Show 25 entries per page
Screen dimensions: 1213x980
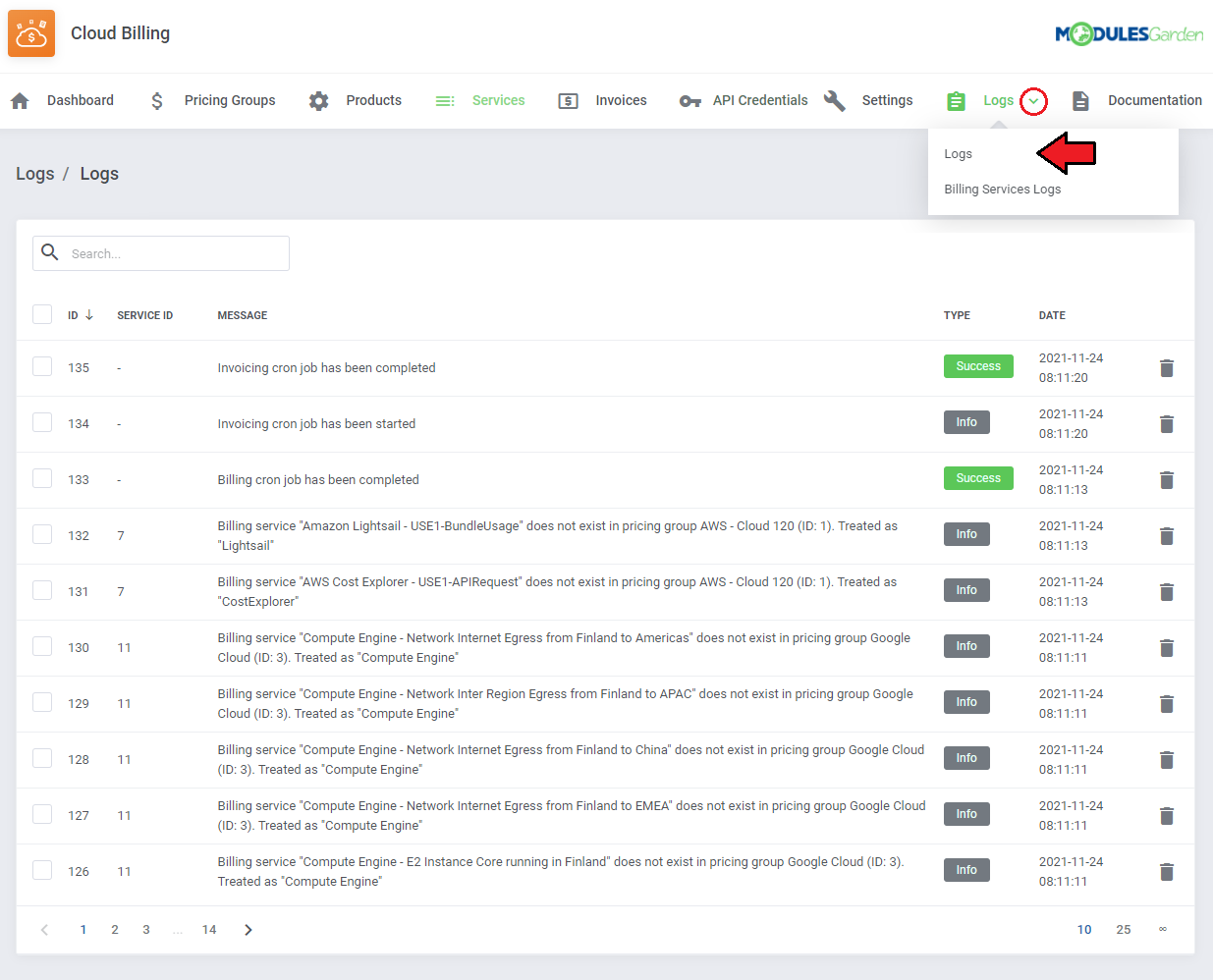[x=1124, y=930]
